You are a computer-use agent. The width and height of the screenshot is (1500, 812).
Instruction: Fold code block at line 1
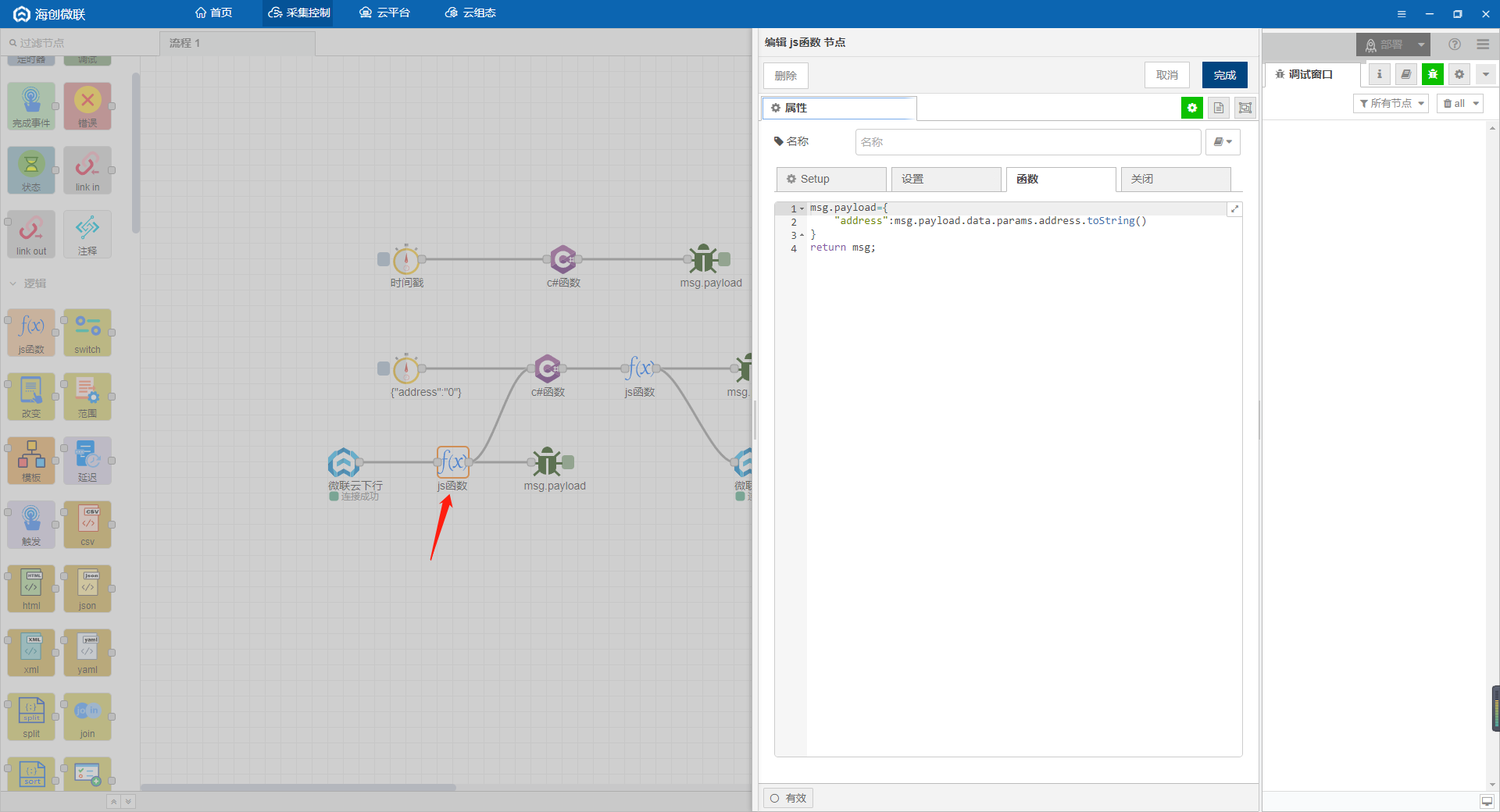point(802,208)
